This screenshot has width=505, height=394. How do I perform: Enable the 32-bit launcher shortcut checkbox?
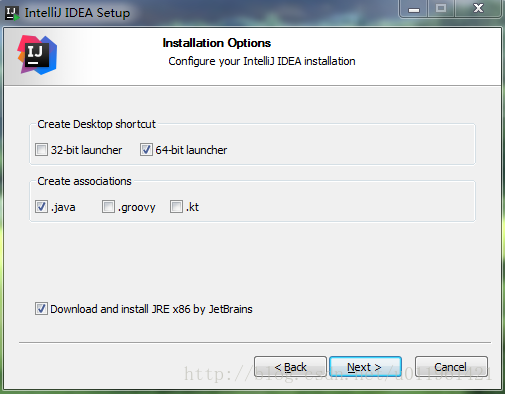tap(41, 150)
